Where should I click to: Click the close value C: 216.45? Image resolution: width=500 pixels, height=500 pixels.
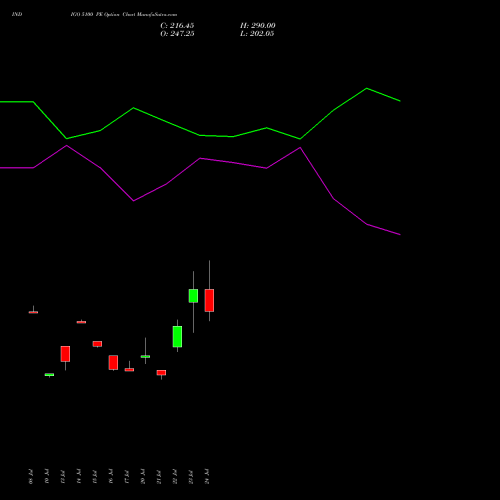177,26
